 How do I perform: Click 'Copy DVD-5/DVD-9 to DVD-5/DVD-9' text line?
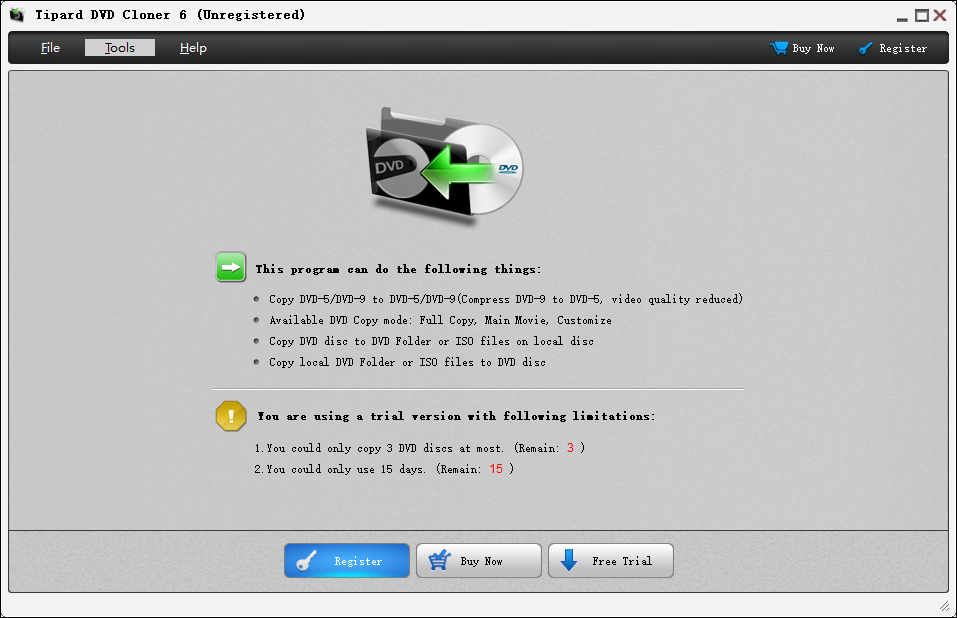tap(505, 299)
